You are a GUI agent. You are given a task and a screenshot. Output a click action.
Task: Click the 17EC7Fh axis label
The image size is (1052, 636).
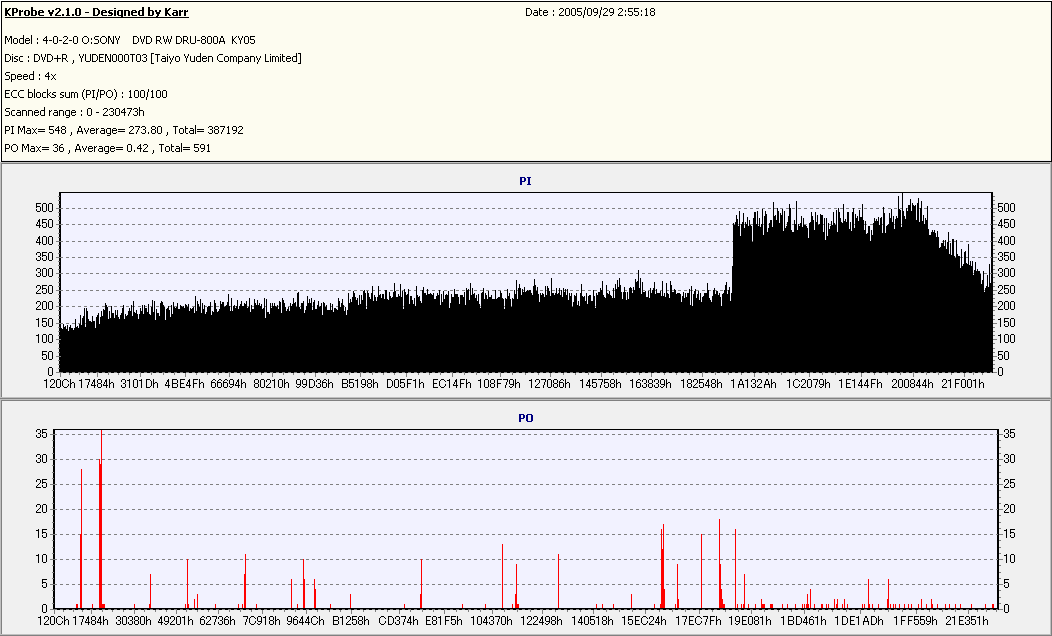(698, 621)
